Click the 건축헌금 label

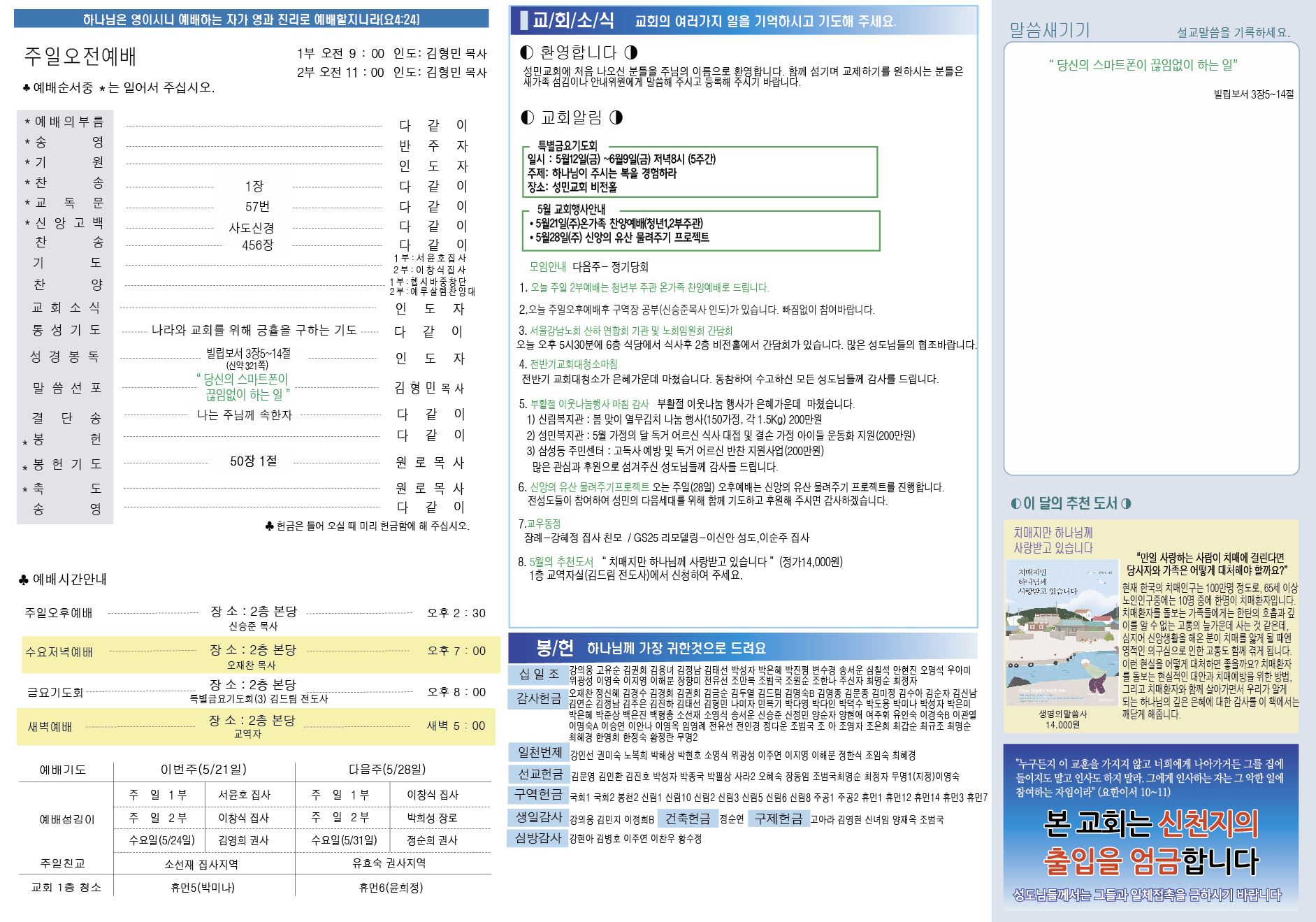pyautogui.click(x=688, y=818)
